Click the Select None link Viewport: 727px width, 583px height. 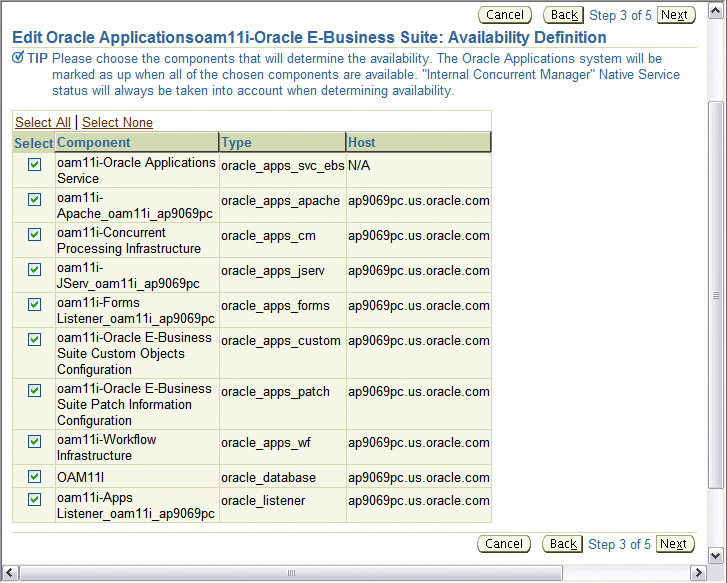pos(117,122)
